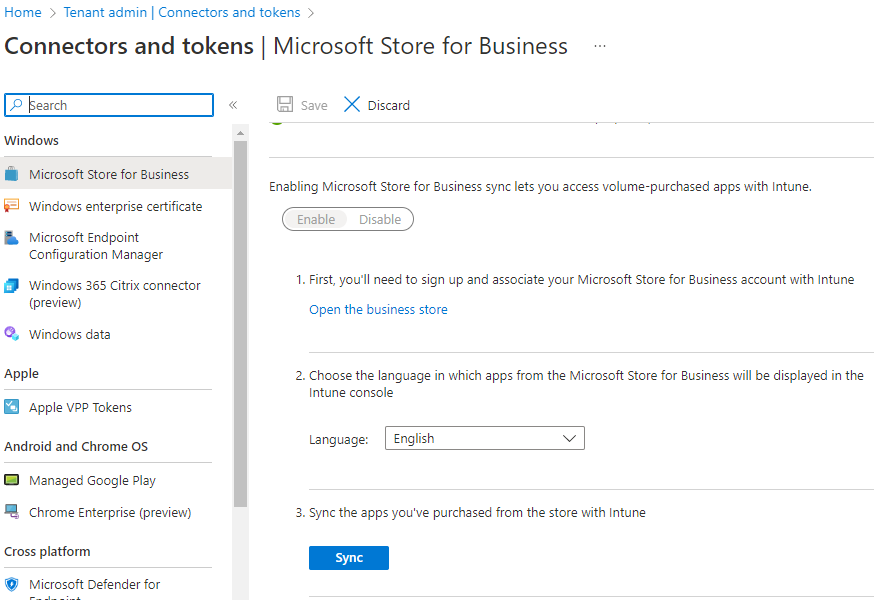Viewport: 874px width, 600px height.
Task: Click the Windows 365 Citrix connector icon
Action: 11,286
